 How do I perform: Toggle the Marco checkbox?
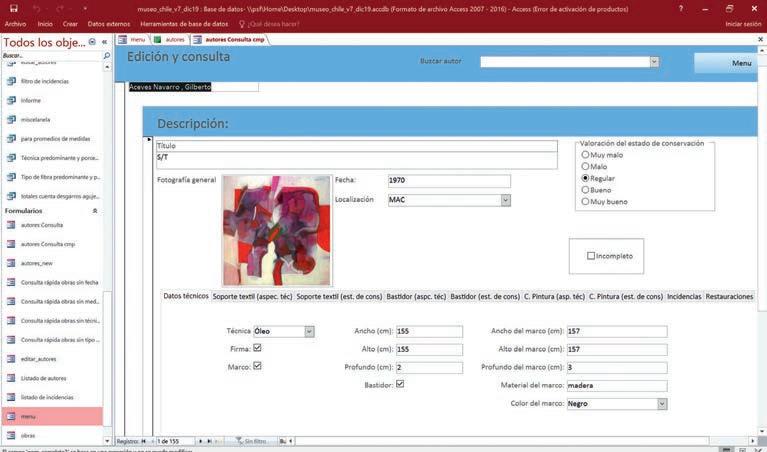257,366
